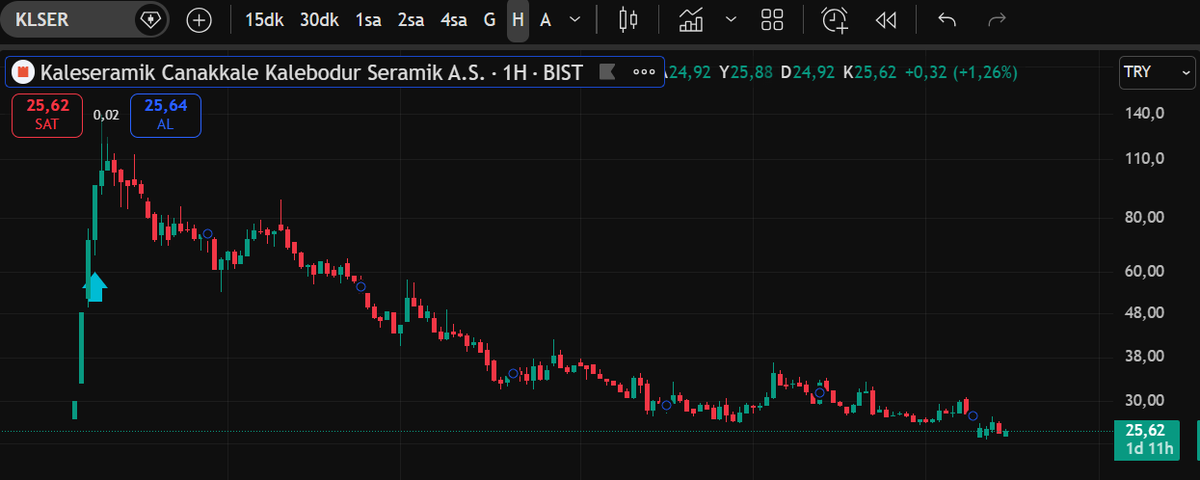1200x480 pixels.
Task: Open the TRY currency dropdown
Action: coord(1156,72)
